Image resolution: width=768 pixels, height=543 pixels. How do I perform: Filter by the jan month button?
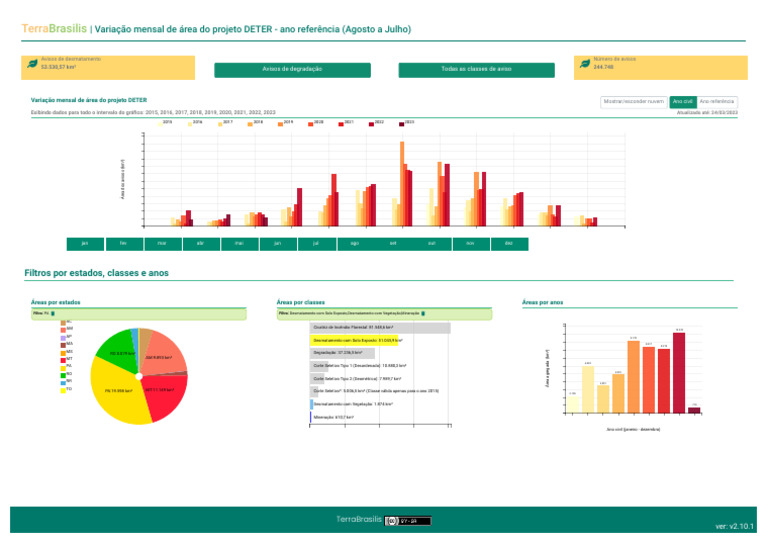point(85,244)
